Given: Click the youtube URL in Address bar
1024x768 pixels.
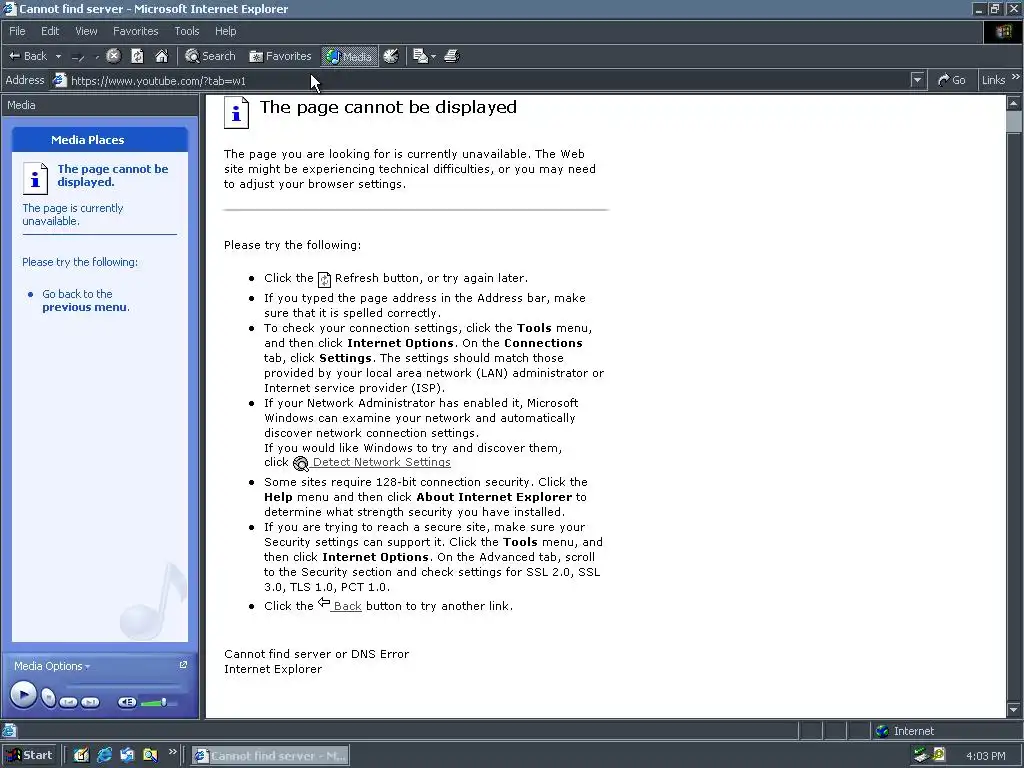Looking at the screenshot, I should click(158, 81).
